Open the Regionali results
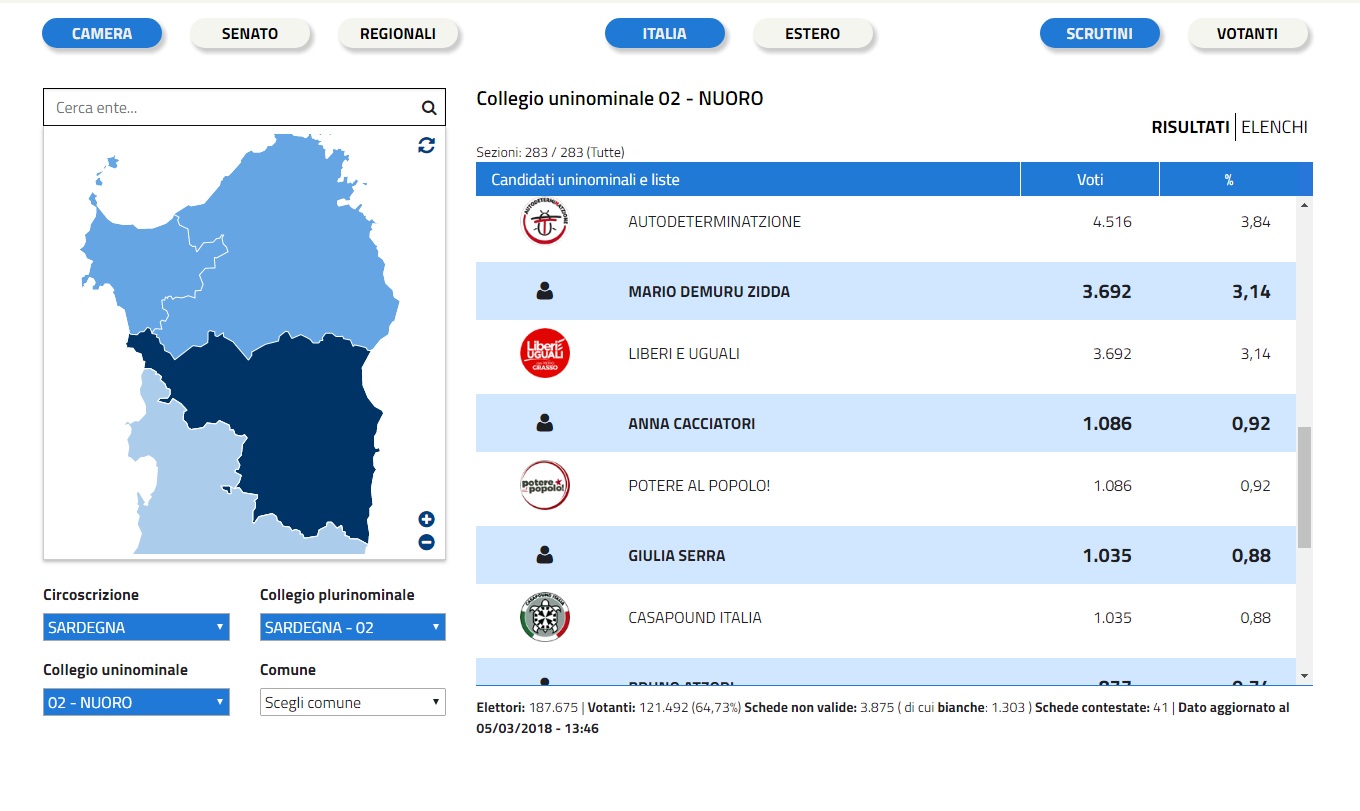Viewport: 1360px width, 811px height. [x=398, y=33]
